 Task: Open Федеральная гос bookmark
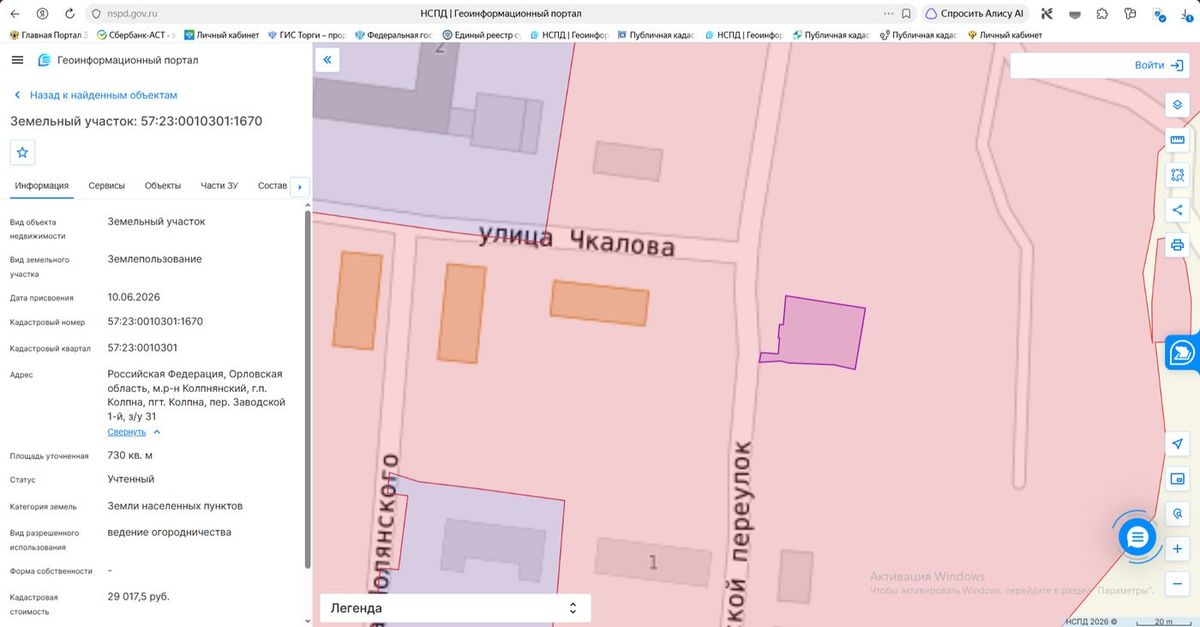[x=393, y=35]
